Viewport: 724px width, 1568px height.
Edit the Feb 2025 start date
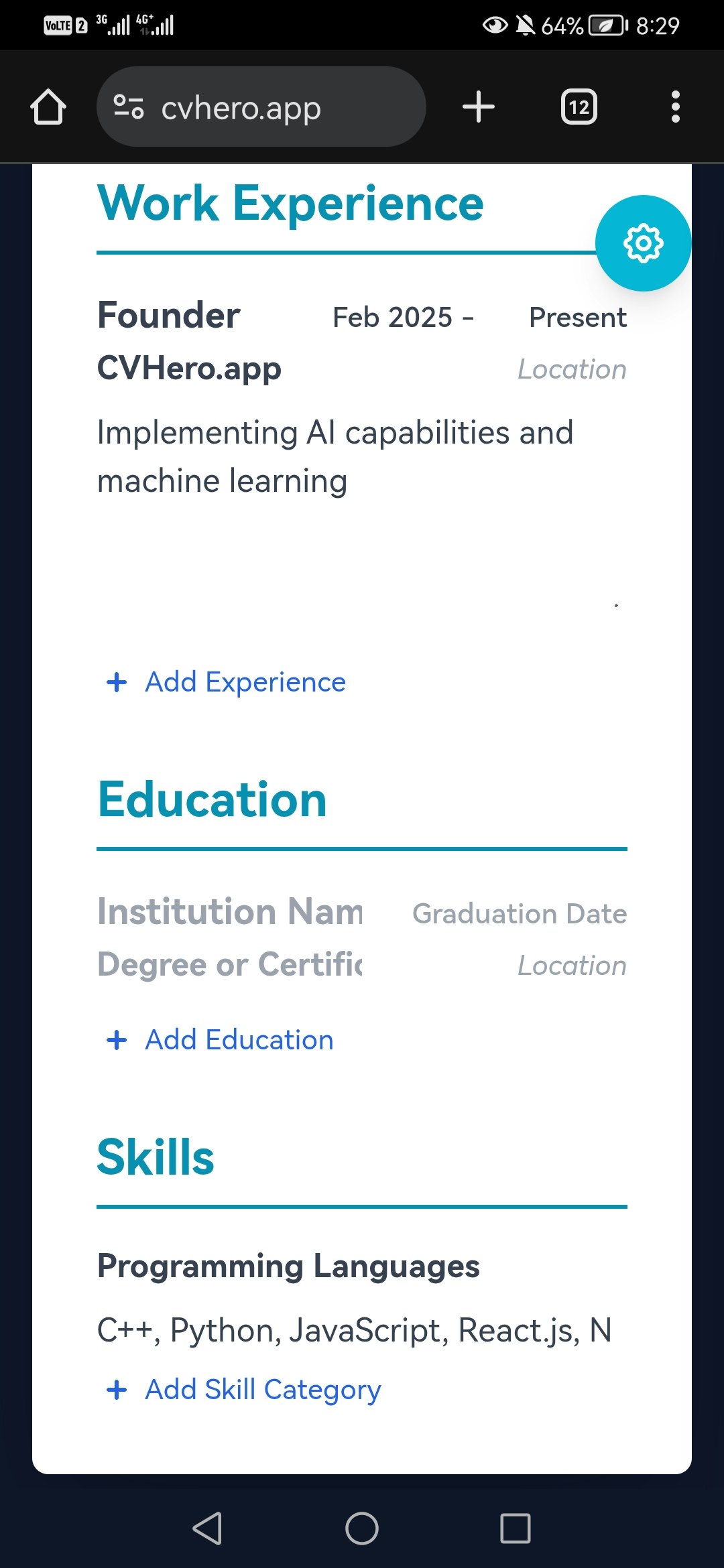pyautogui.click(x=393, y=318)
